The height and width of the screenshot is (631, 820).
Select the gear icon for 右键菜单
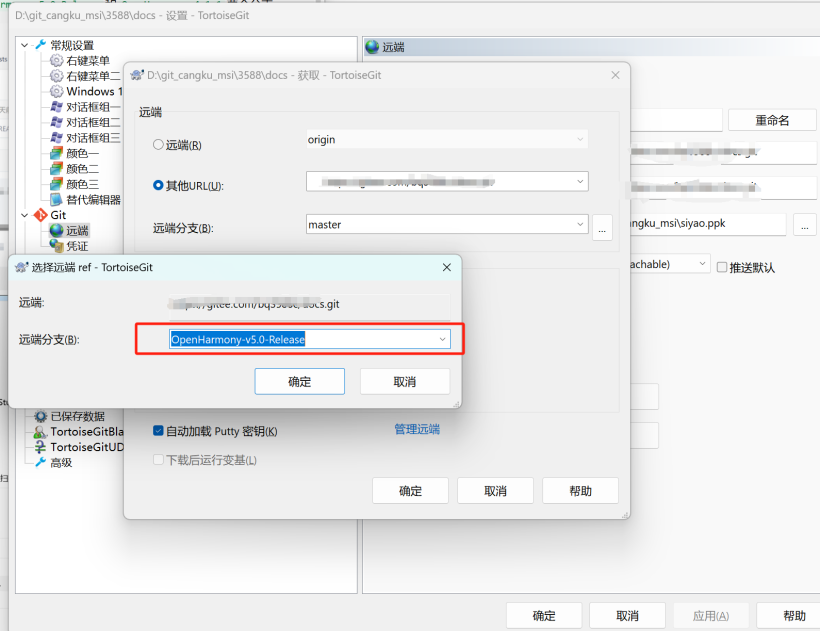pos(56,61)
